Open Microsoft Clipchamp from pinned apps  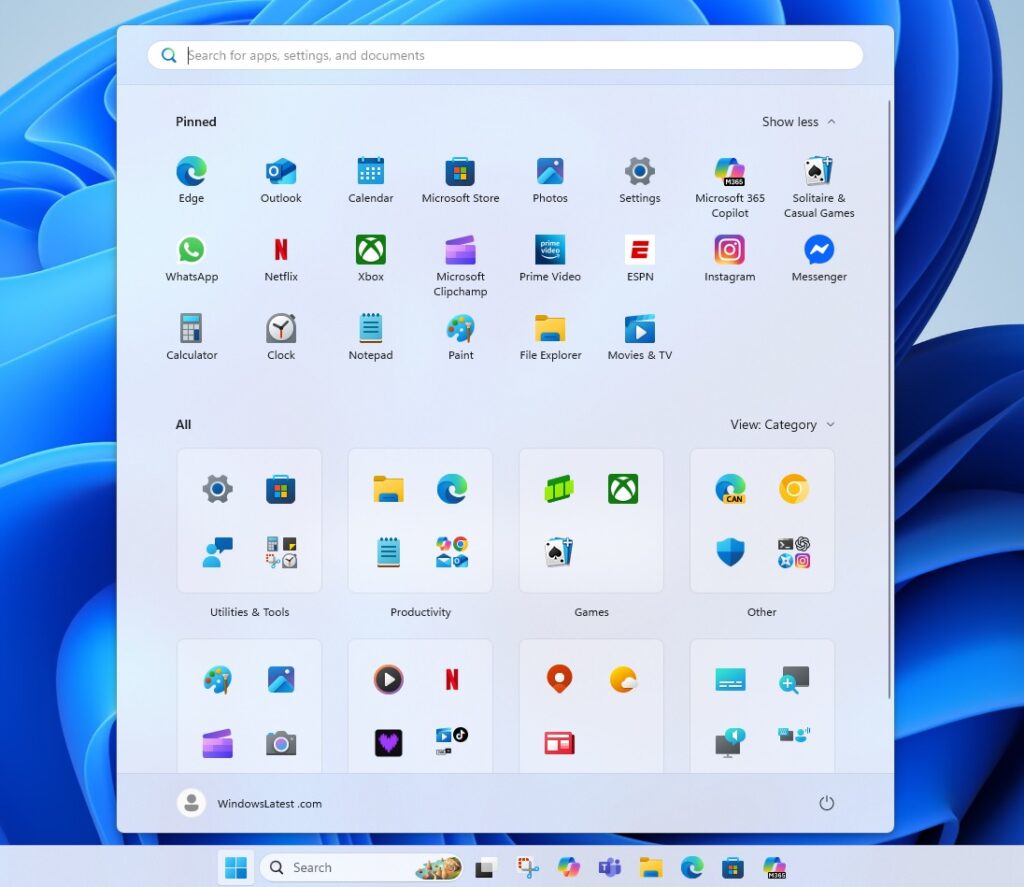click(x=459, y=250)
